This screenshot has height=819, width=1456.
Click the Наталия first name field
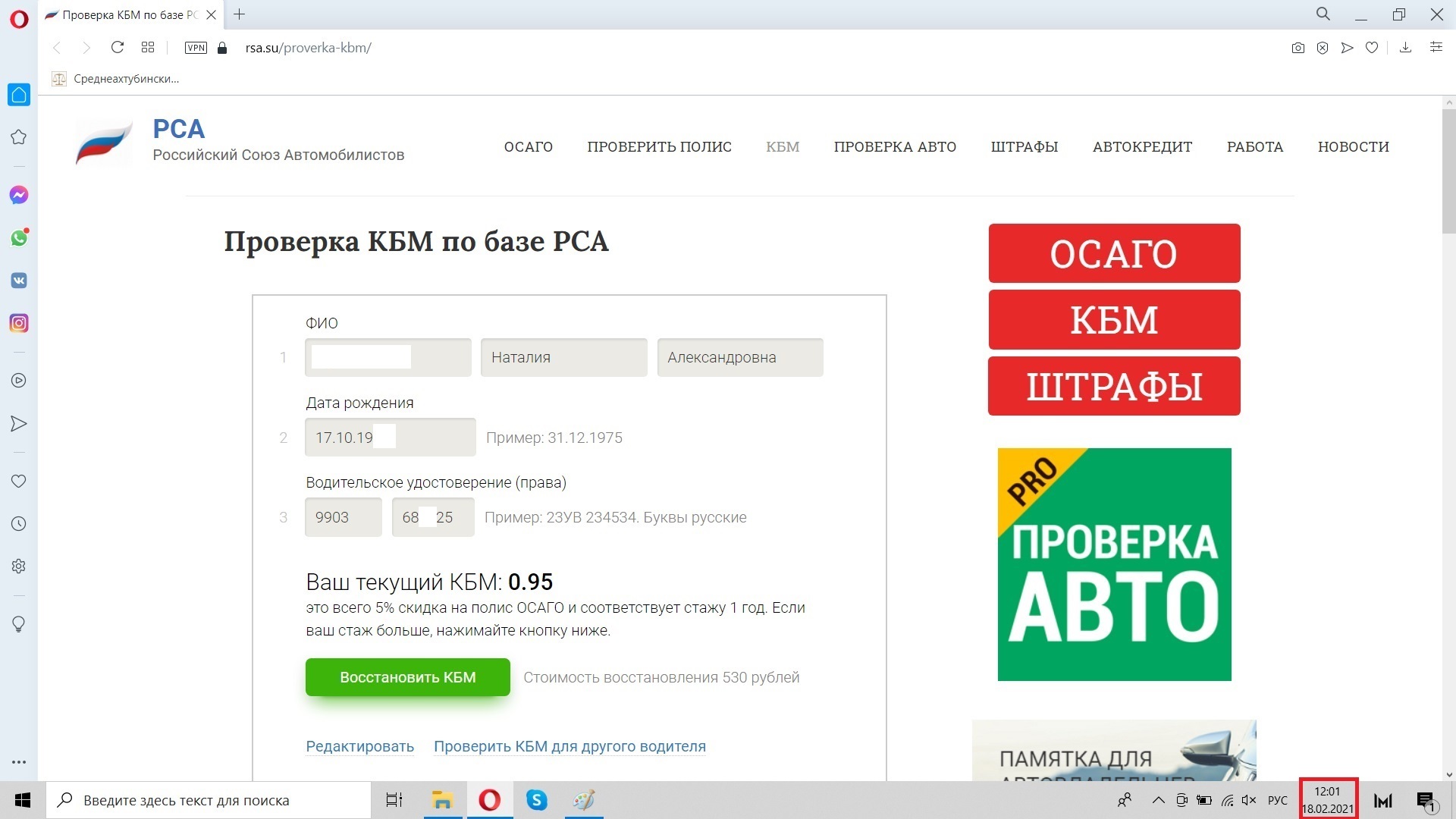pos(563,357)
